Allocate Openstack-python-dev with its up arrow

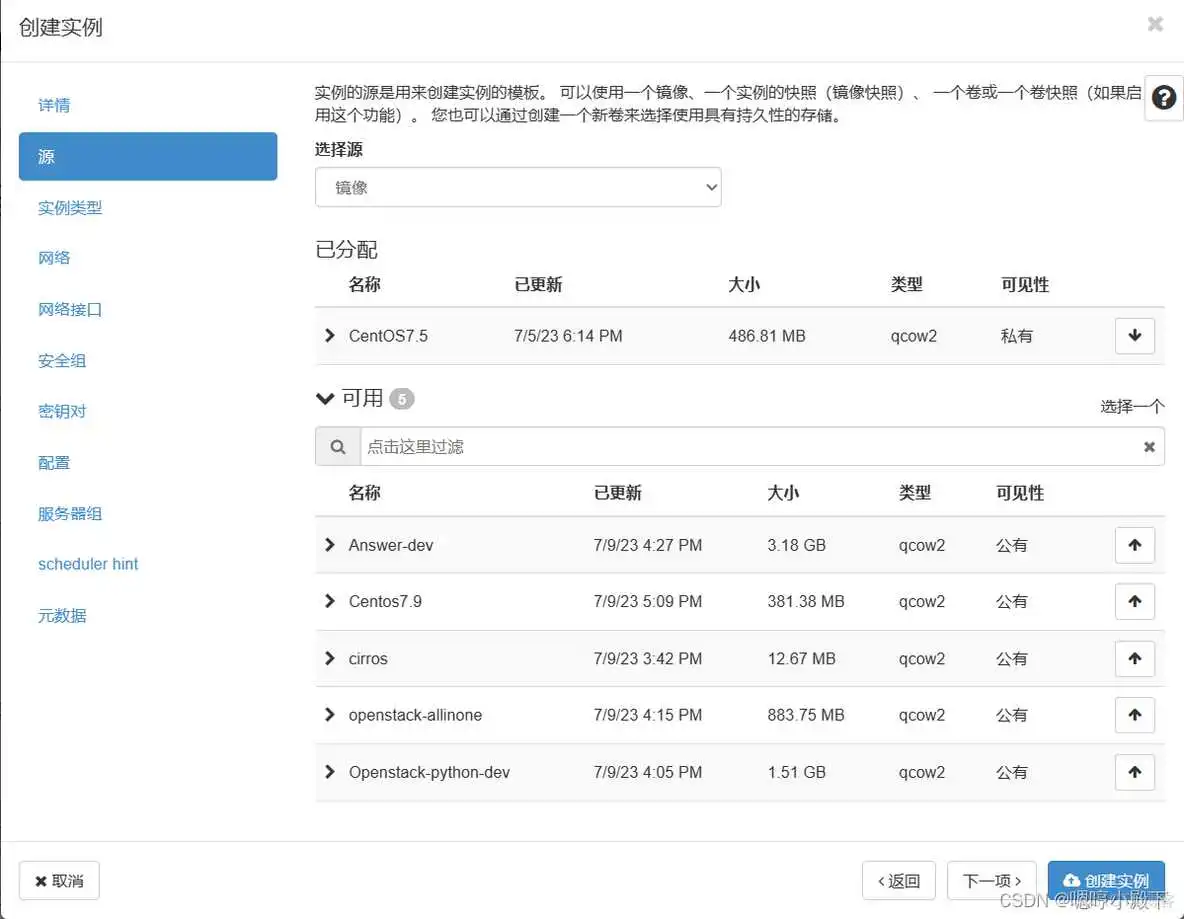coord(1135,772)
